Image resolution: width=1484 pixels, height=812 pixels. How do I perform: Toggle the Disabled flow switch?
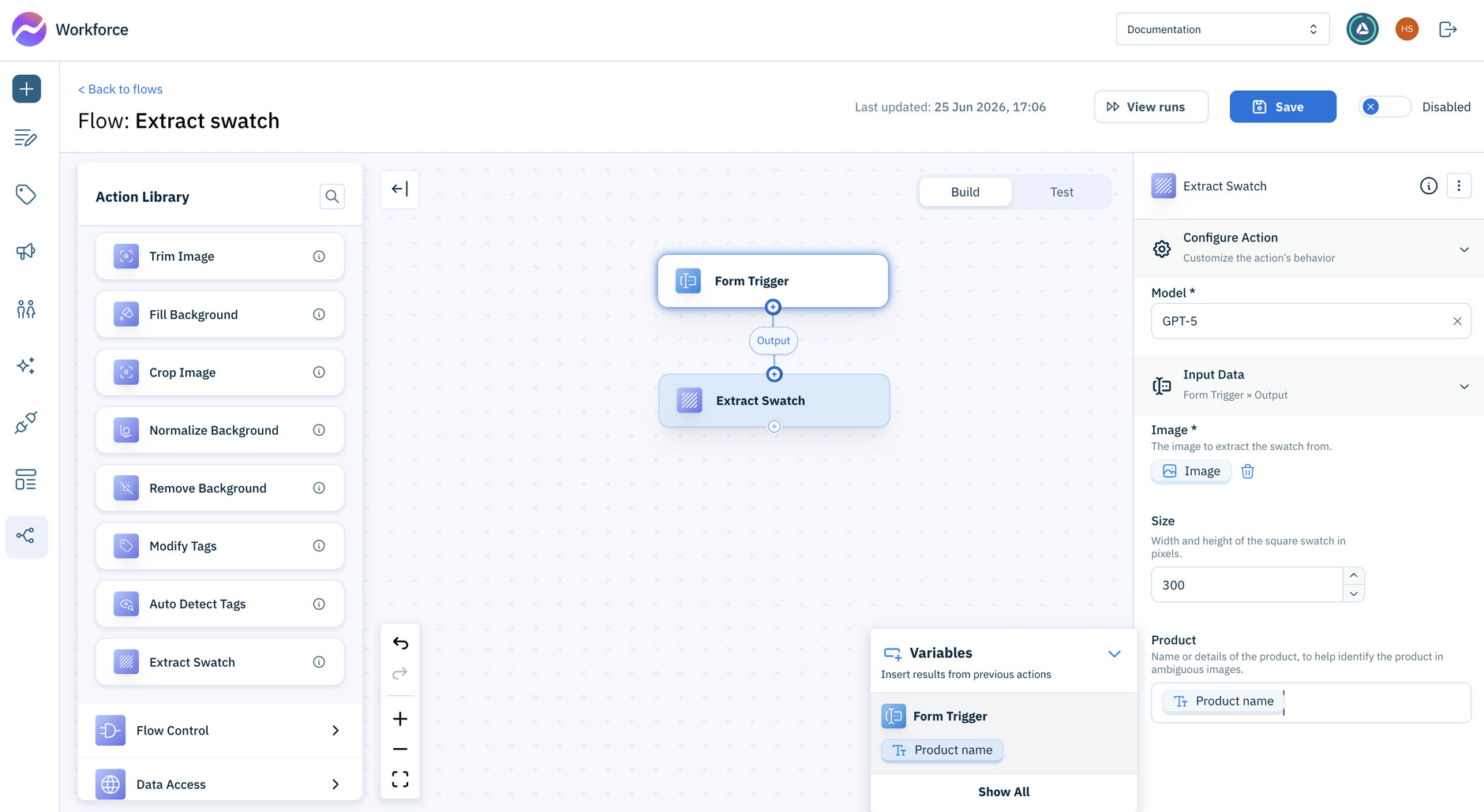pos(1385,107)
